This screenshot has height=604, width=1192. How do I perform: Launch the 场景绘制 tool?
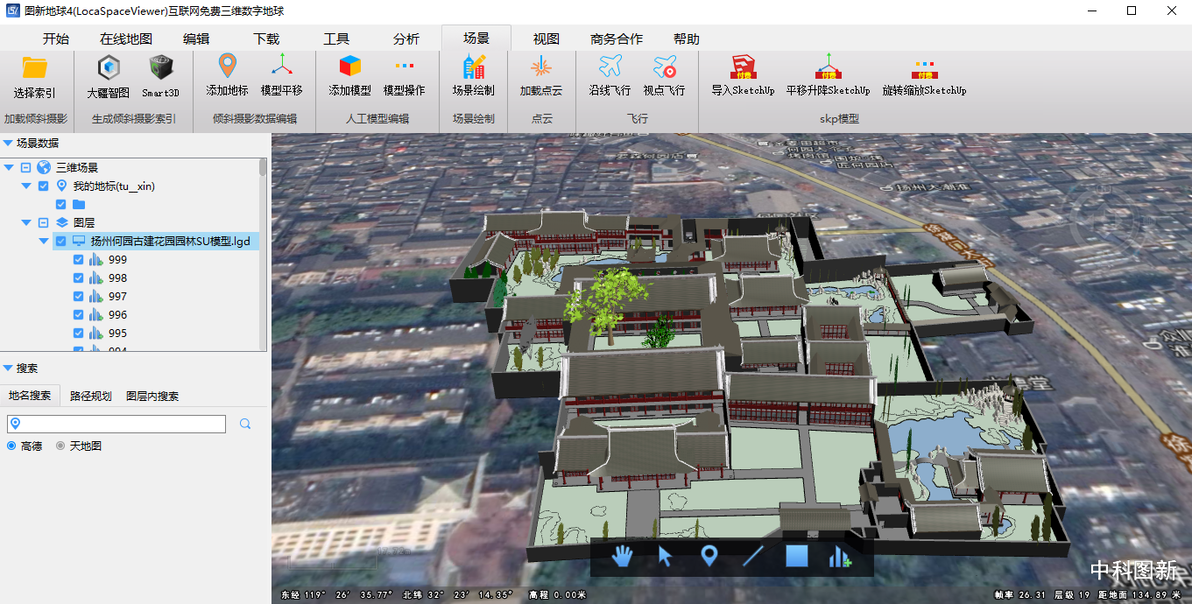474,74
